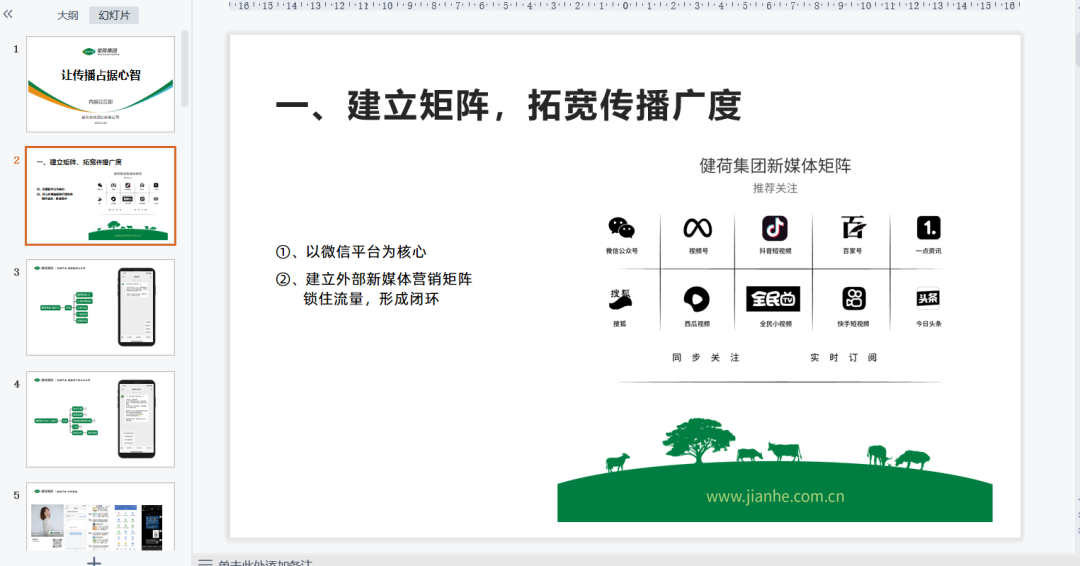
Task: Select slide 5 thumbnail with portrait photo
Action: 101,516
